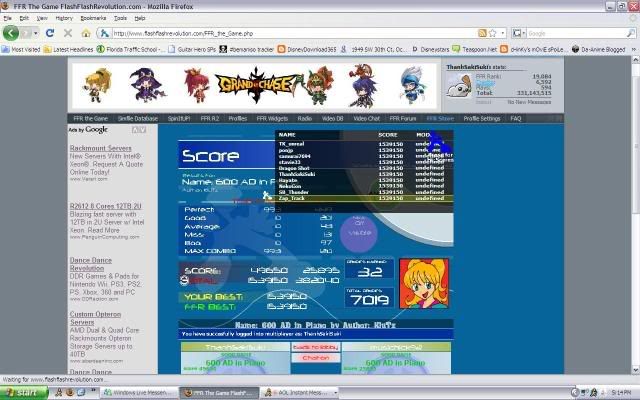This screenshot has width=640, height=400.
Task: Click the Racksmount Servers ad link
Action: coord(98,148)
